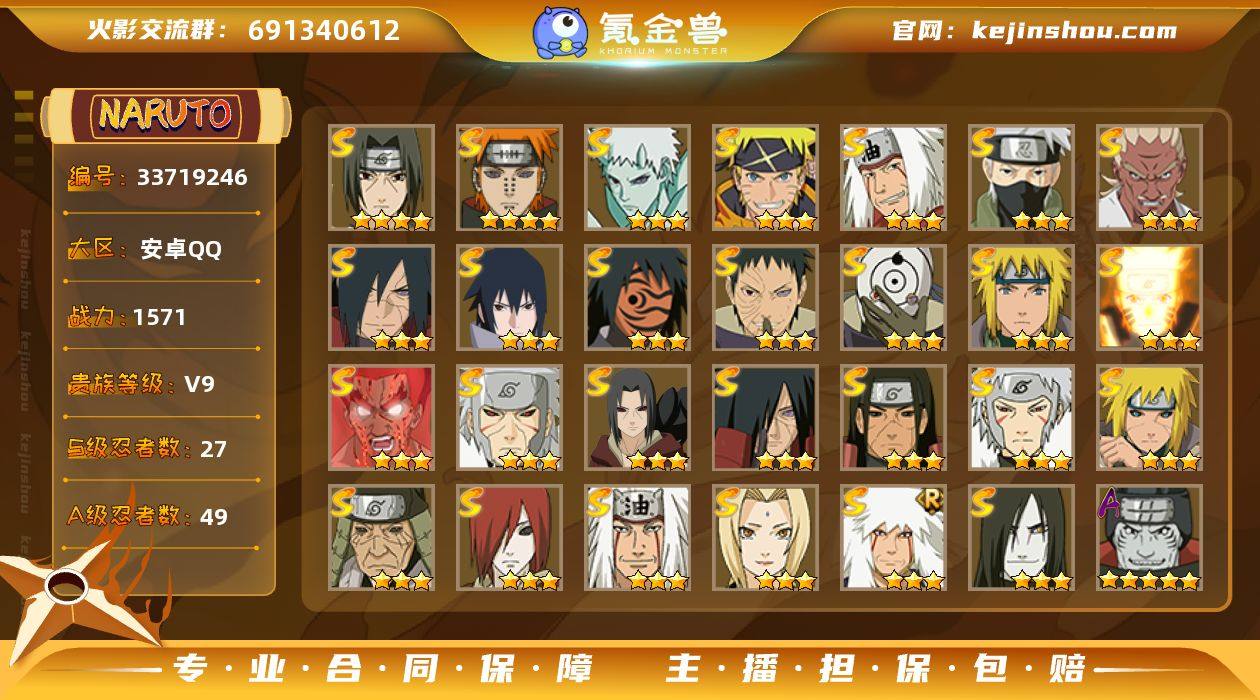
Task: Click the shuriken icon in bottom corner
Action: click(x=75, y=590)
